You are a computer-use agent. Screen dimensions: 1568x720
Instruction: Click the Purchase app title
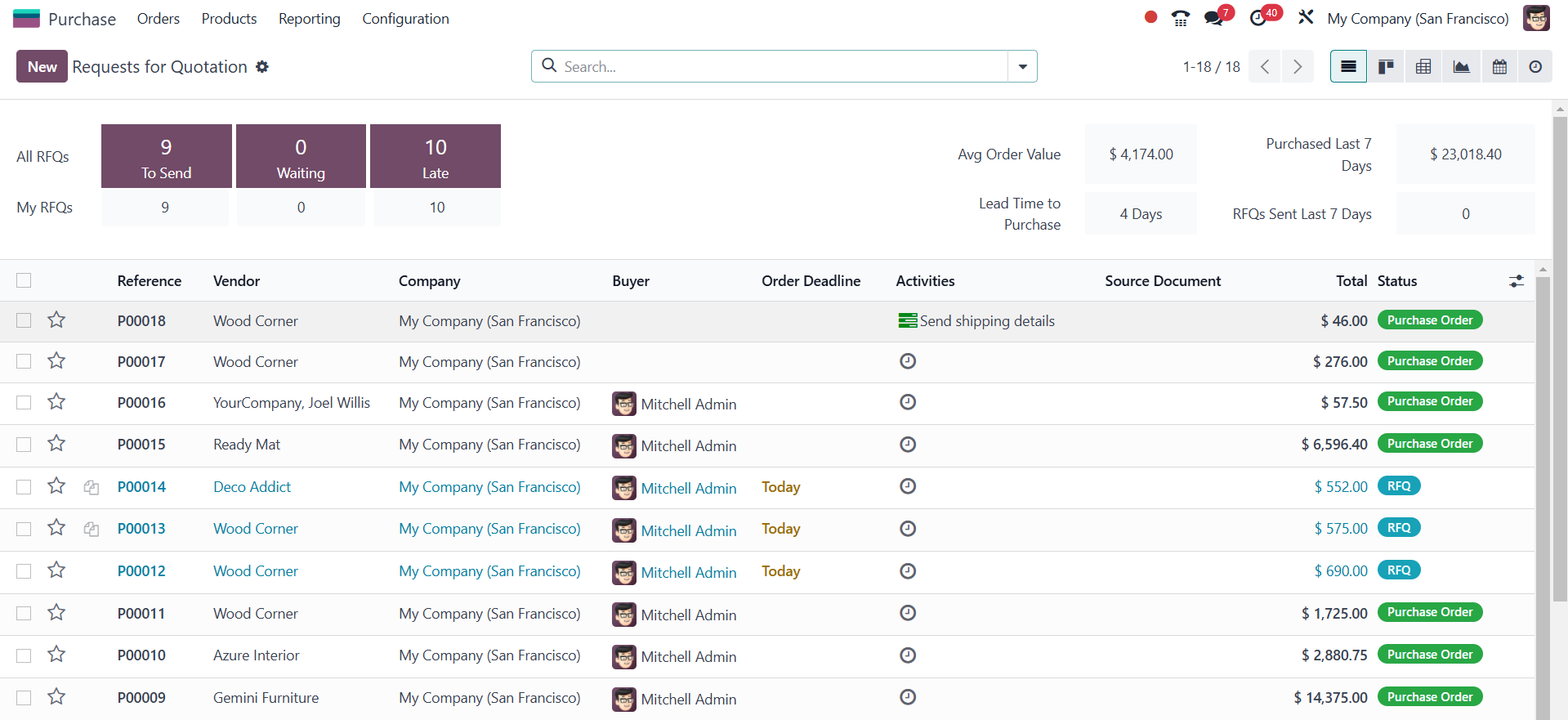(x=82, y=19)
